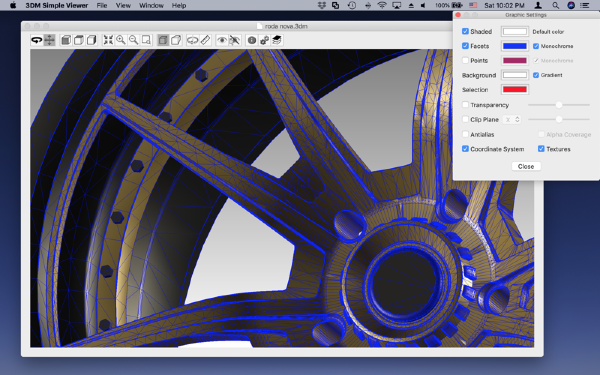Open the Window menu
The width and height of the screenshot is (600, 375).
click(x=151, y=5)
